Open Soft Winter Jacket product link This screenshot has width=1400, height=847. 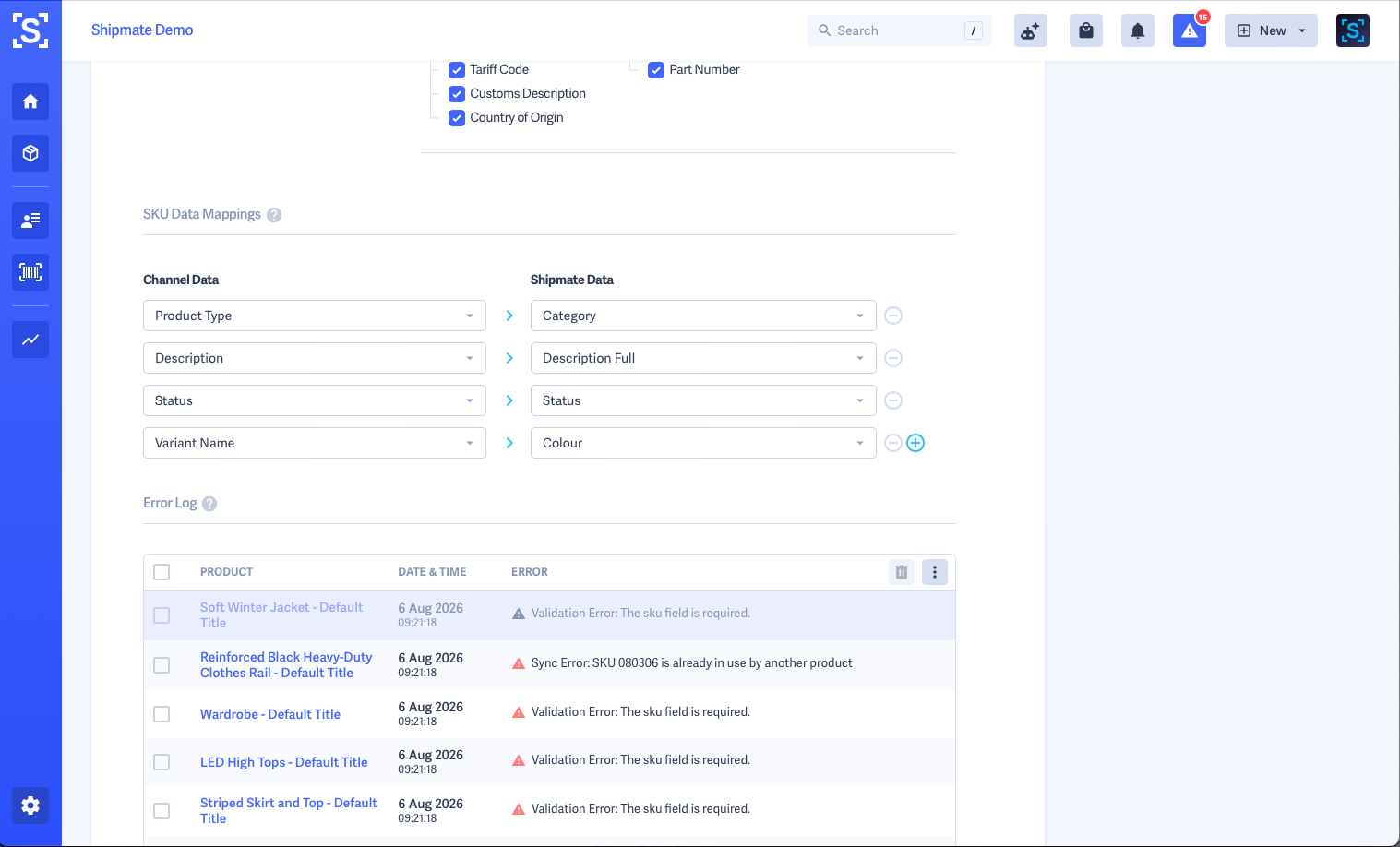tap(281, 615)
